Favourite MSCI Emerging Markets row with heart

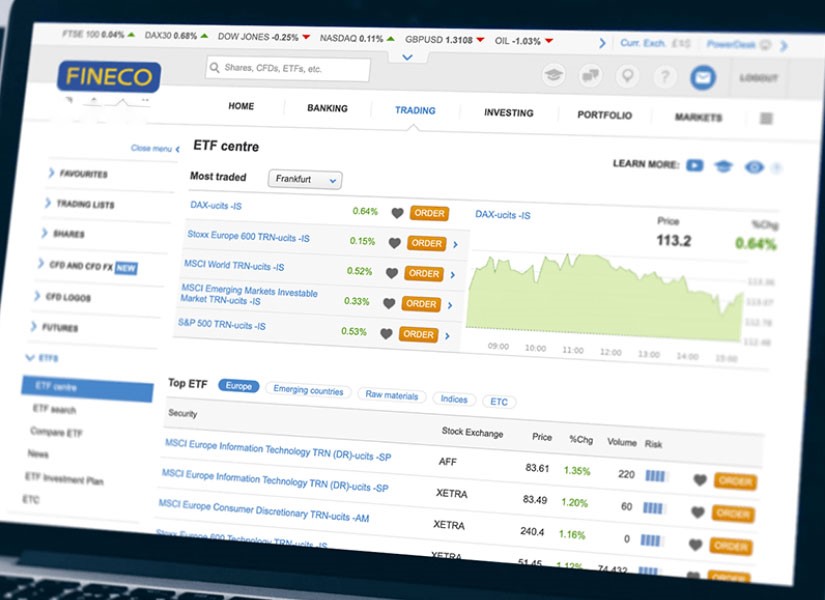coord(389,303)
